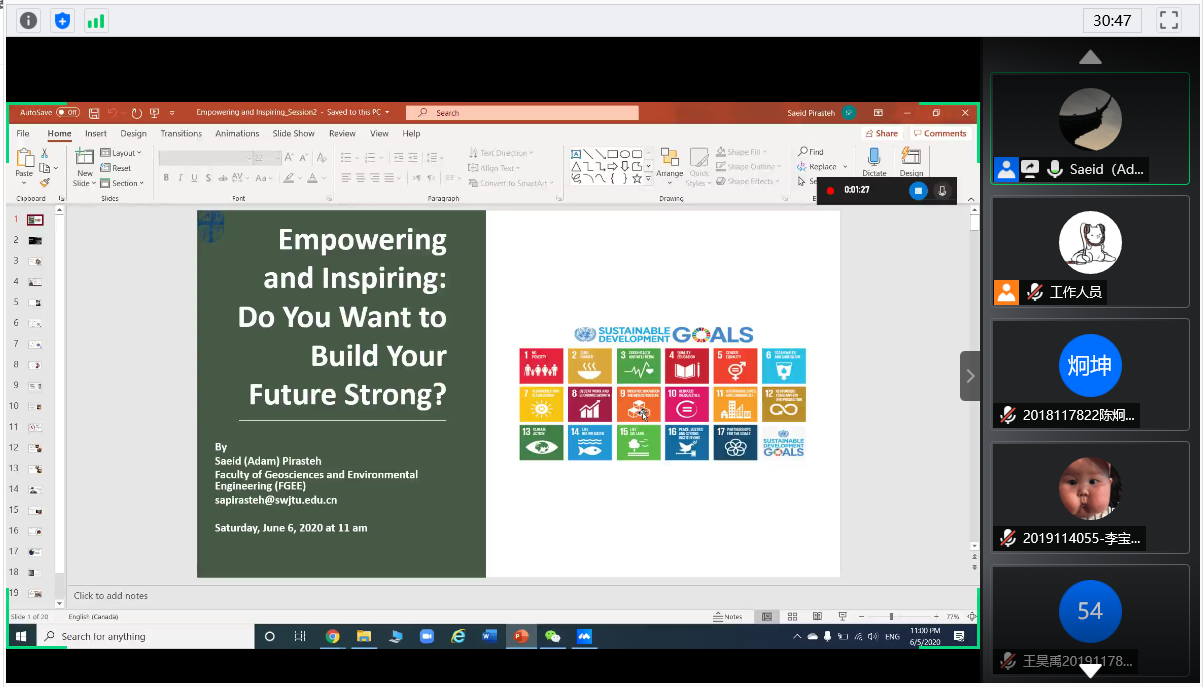Open the Comments pane button

click(940, 133)
